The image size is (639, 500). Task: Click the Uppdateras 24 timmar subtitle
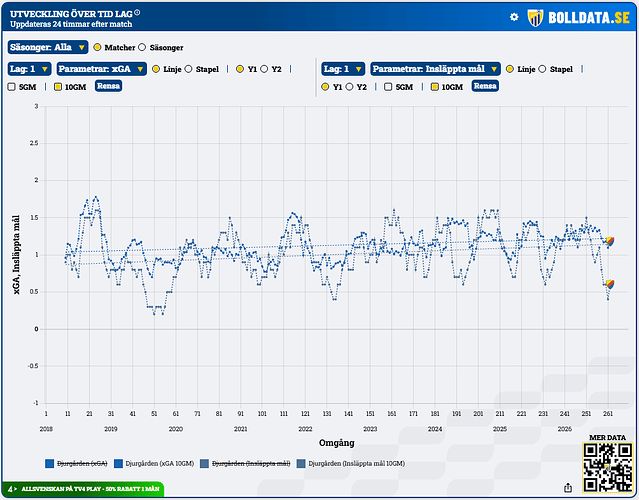(x=71, y=24)
